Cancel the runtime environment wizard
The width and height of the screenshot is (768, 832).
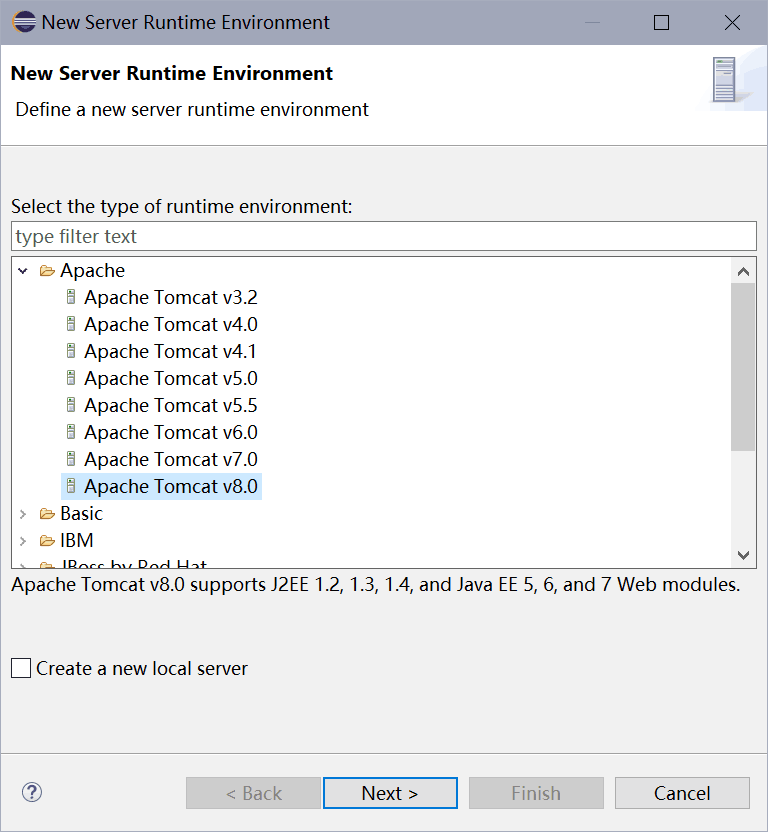pyautogui.click(x=682, y=792)
